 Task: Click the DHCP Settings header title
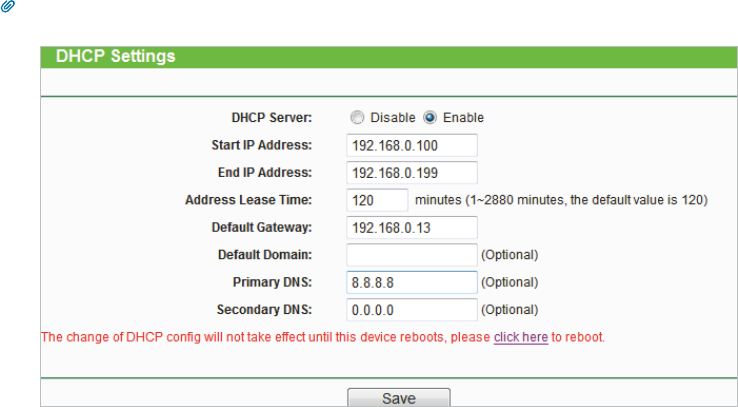115,56
